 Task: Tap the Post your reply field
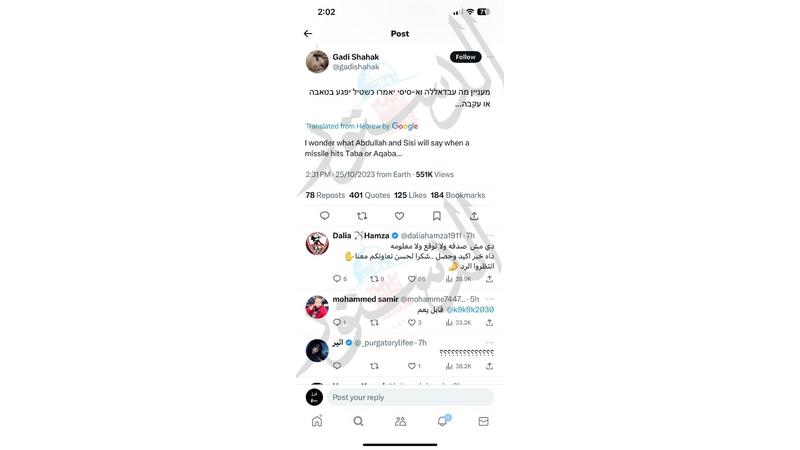coord(411,397)
